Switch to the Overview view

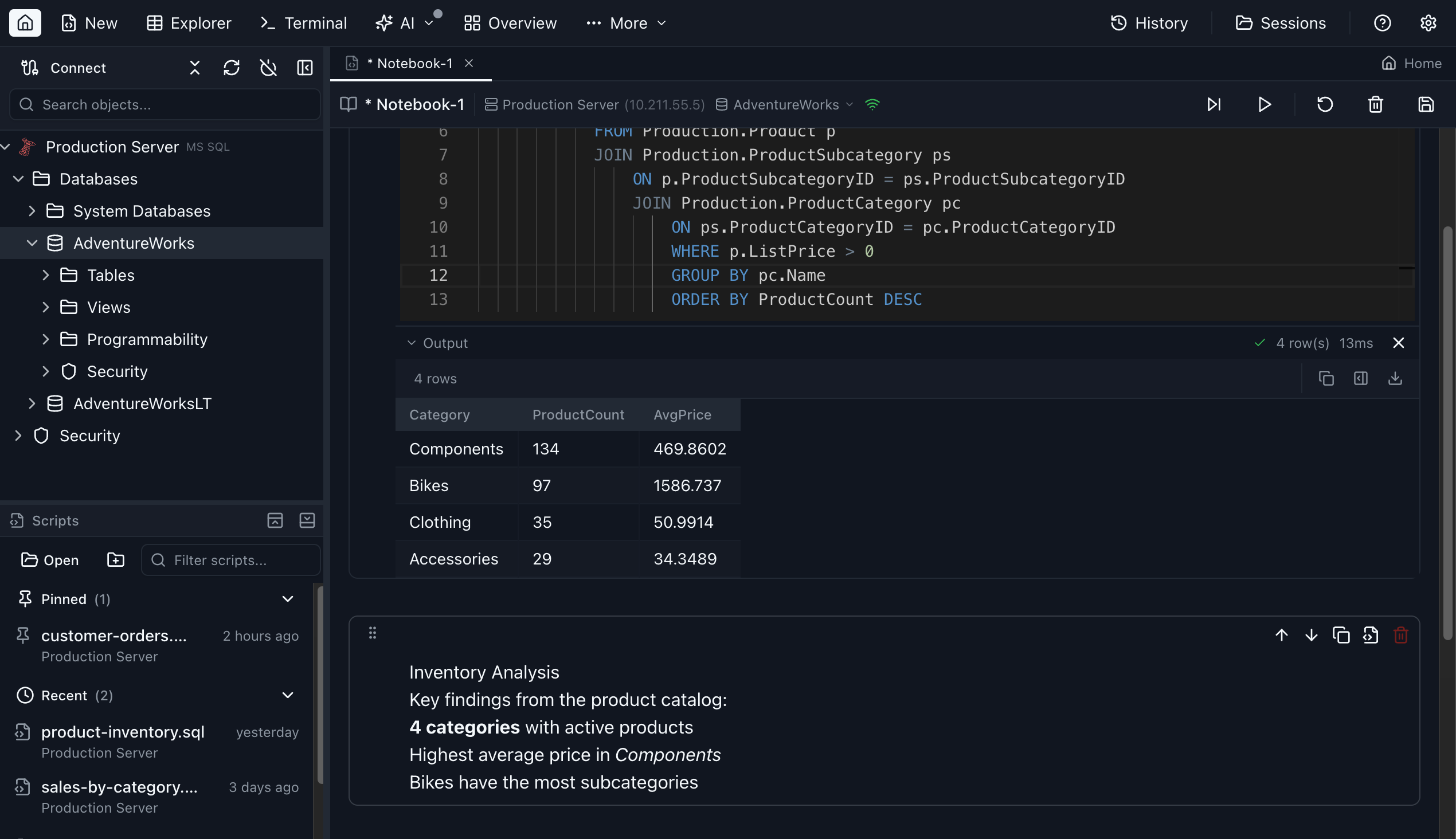coord(510,22)
